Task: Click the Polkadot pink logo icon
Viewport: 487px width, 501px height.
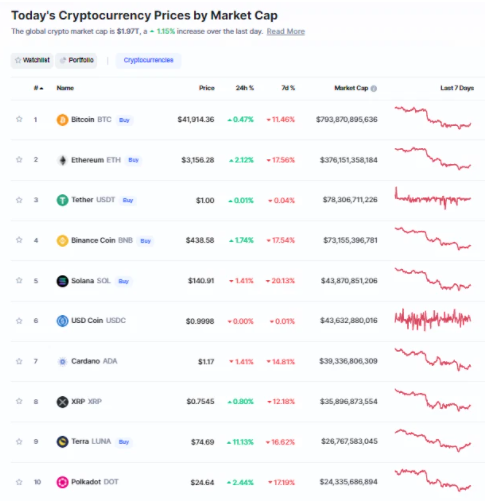Action: click(x=62, y=482)
